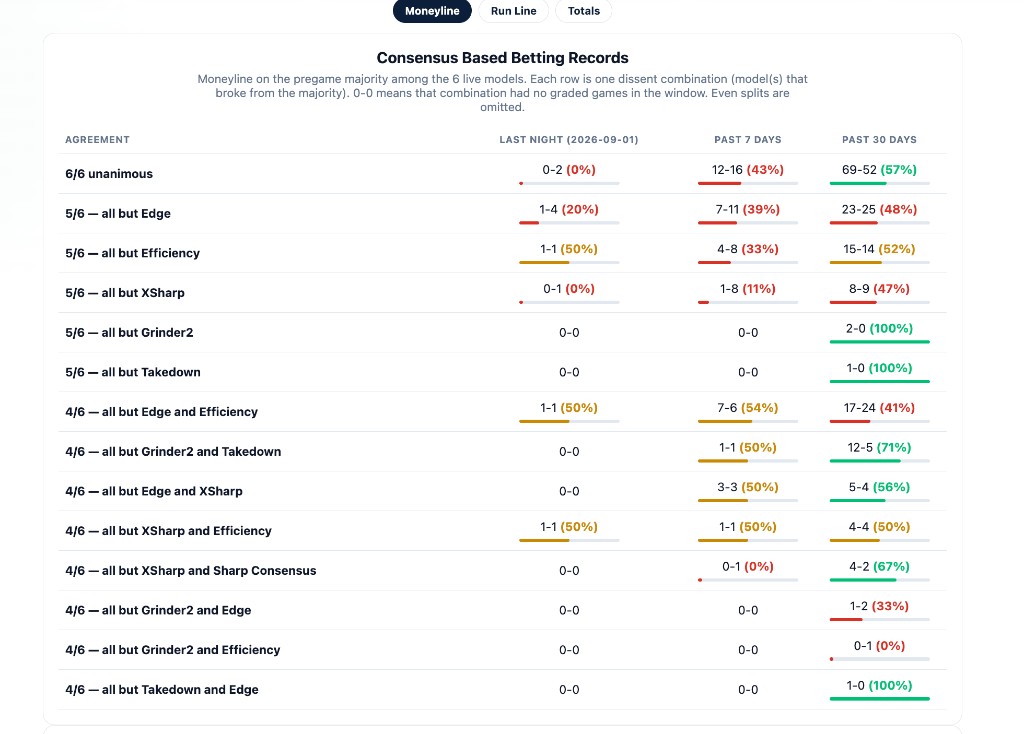The image size is (1024, 734).
Task: Click the 23-25 (48%) record
Action: 879,210
